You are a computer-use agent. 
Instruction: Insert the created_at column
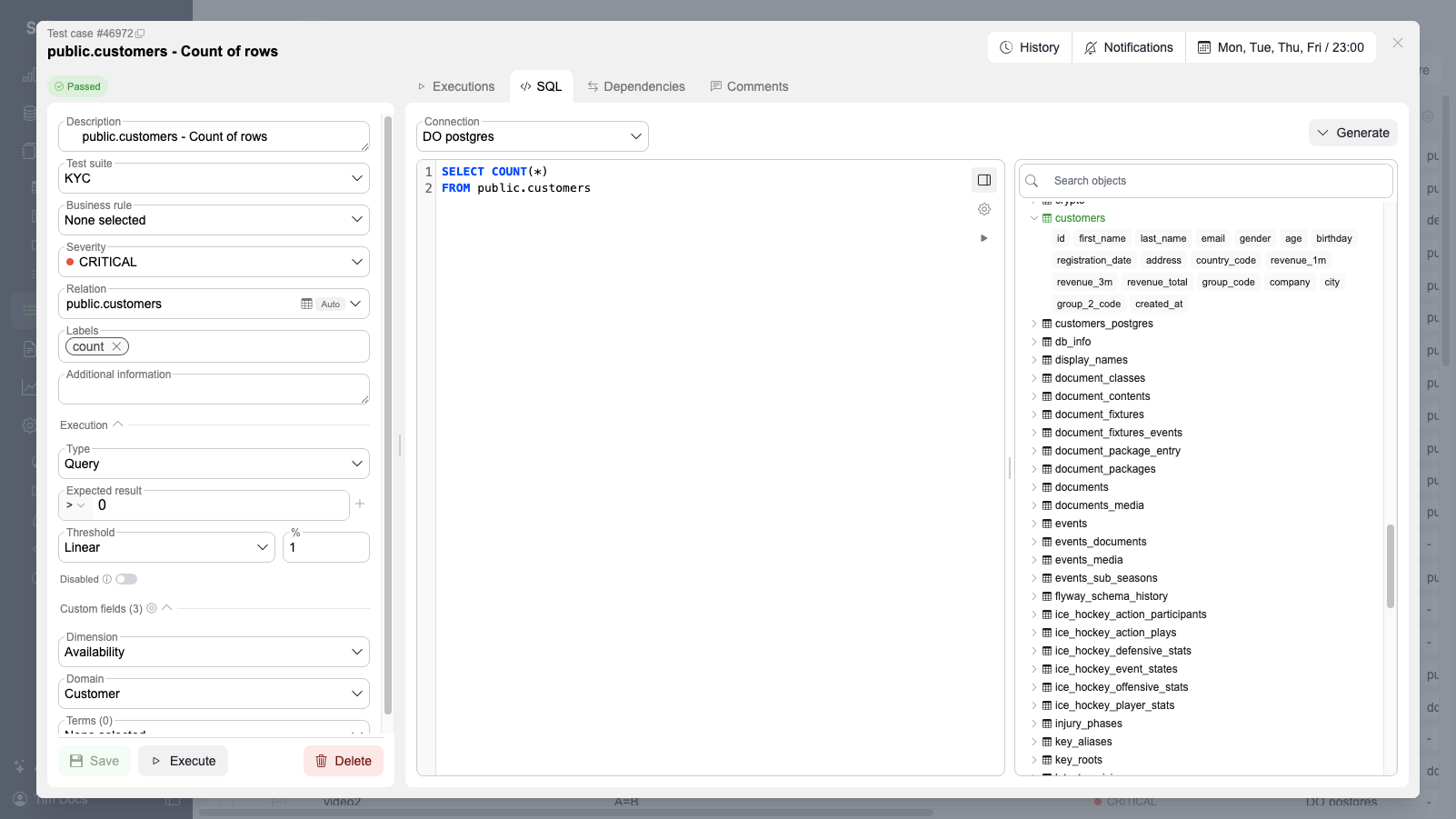(x=1159, y=304)
